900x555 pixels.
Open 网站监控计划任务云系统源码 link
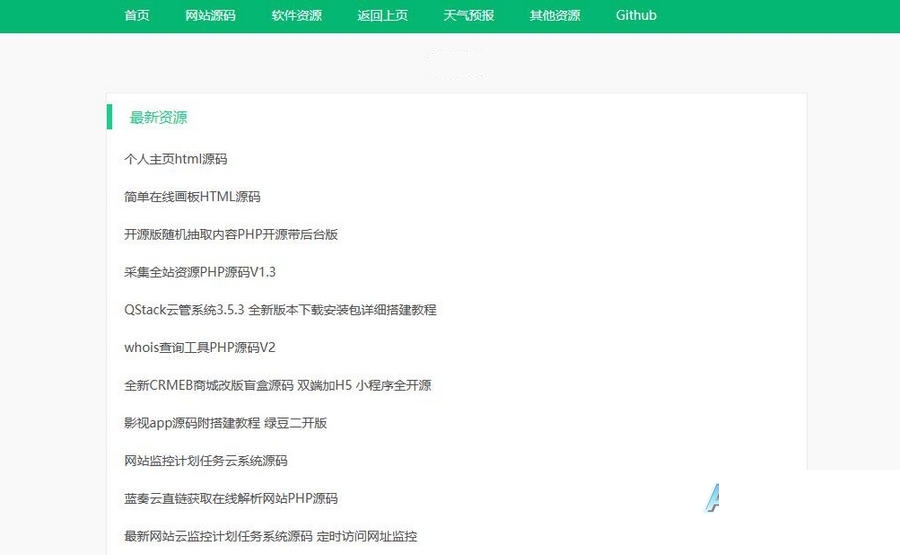(205, 460)
